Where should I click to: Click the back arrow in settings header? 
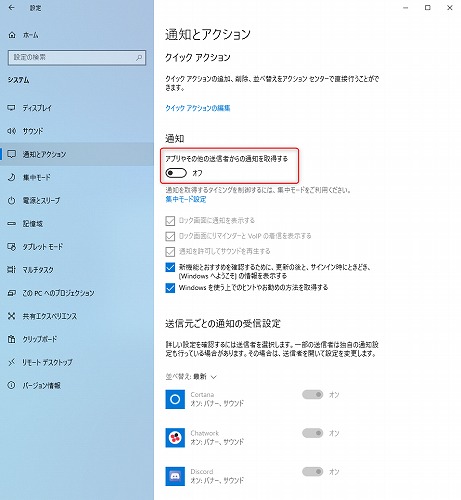point(12,7)
